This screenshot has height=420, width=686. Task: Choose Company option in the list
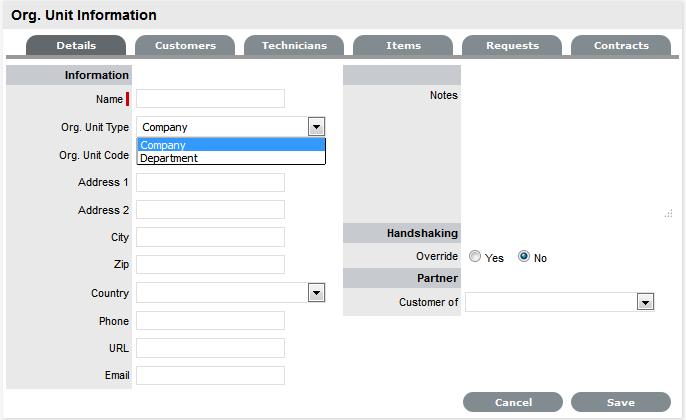pos(231,145)
